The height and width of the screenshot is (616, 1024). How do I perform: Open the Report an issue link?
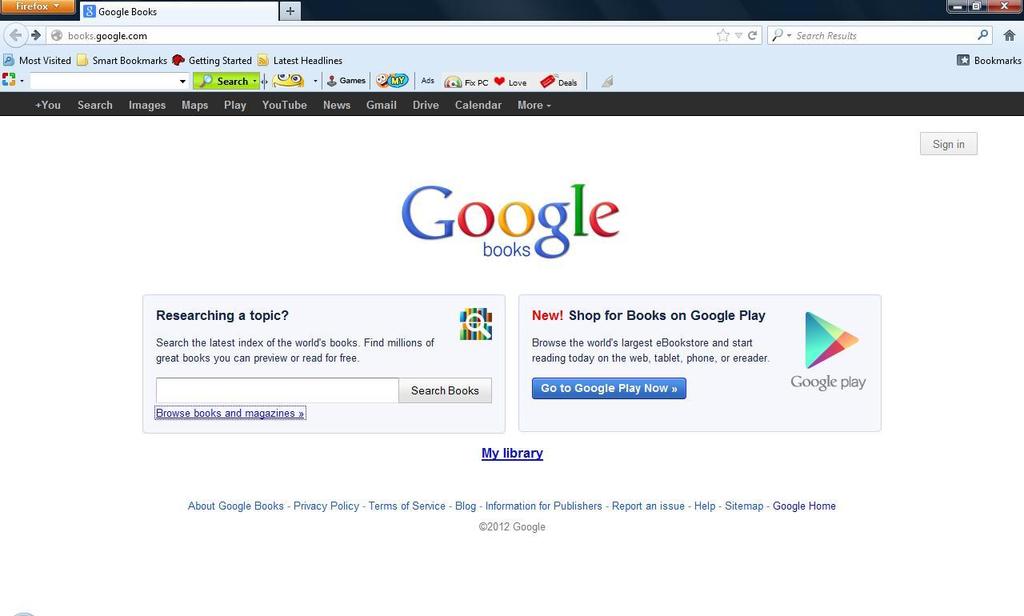pos(648,506)
